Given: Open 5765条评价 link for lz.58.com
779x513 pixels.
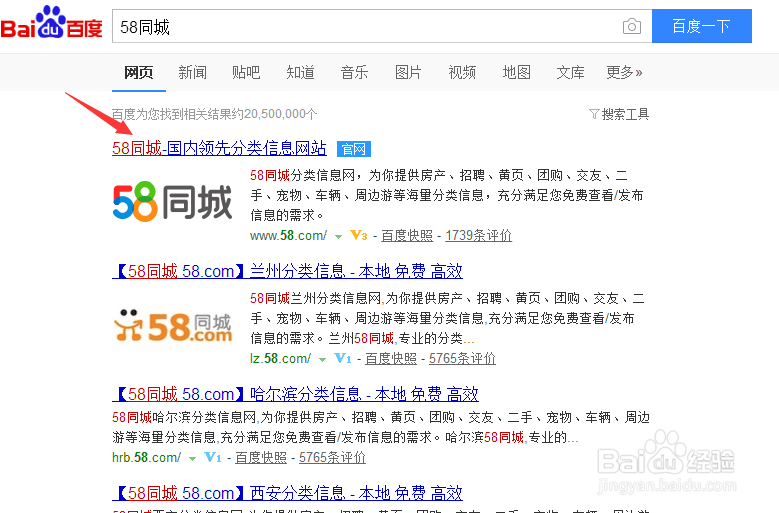Looking at the screenshot, I should (463, 359).
